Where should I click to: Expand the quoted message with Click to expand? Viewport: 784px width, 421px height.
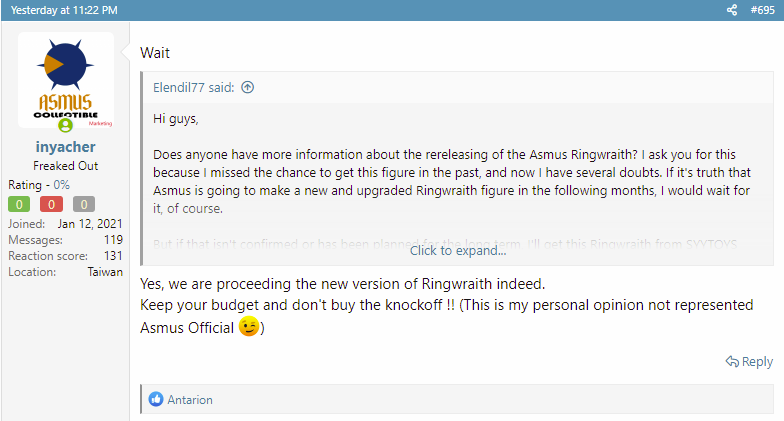coord(458,250)
